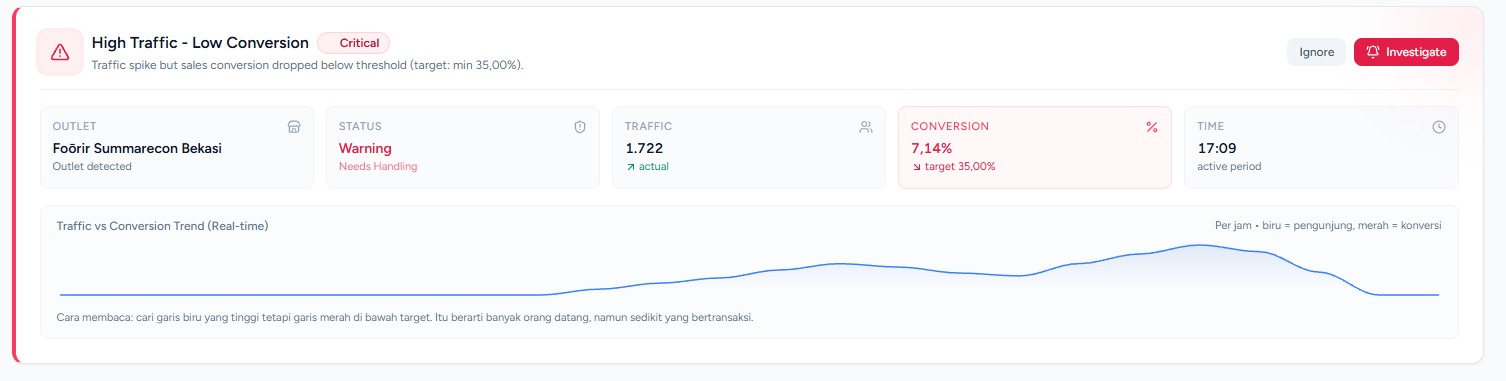This screenshot has height=381, width=1506.
Task: Click the Investigate button
Action: pyautogui.click(x=1406, y=52)
